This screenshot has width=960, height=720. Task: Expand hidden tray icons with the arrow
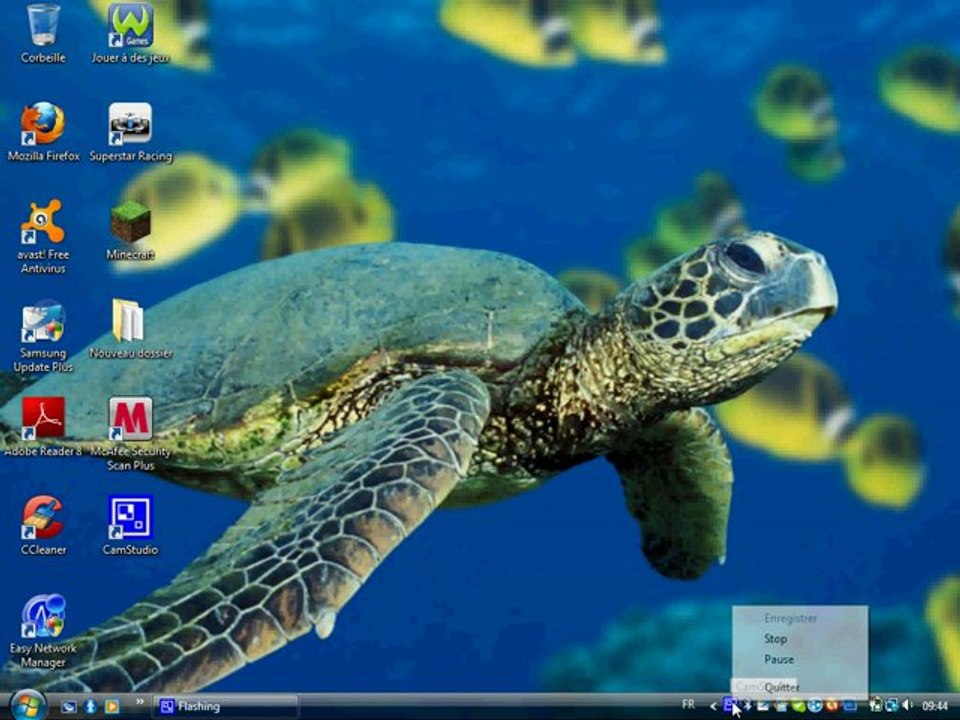tap(713, 706)
